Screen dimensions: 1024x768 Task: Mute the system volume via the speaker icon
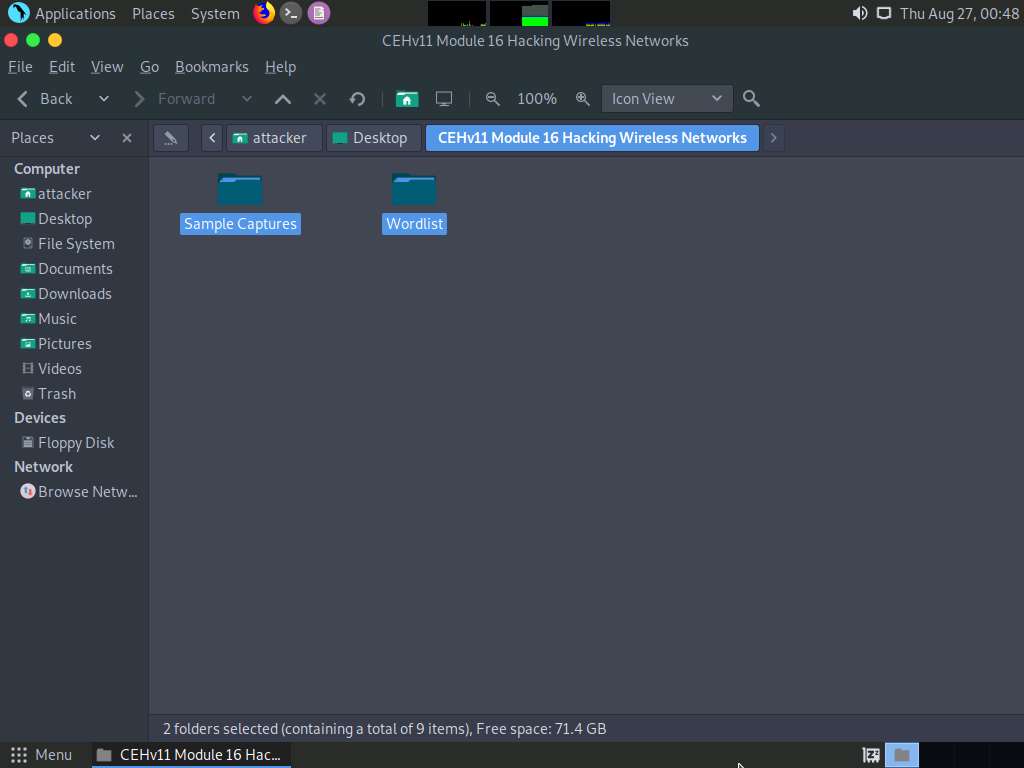click(x=859, y=13)
